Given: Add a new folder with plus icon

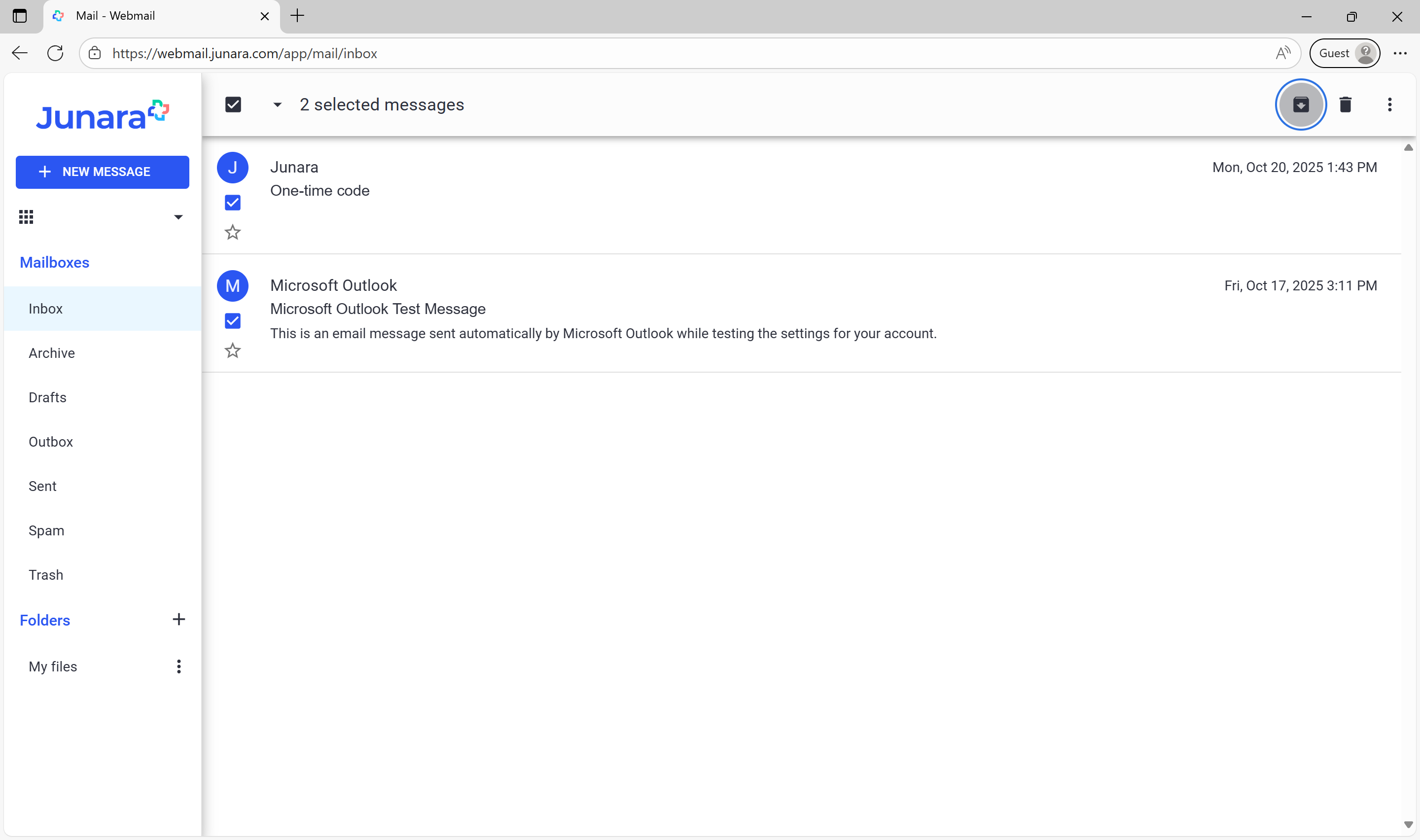Looking at the screenshot, I should point(178,619).
